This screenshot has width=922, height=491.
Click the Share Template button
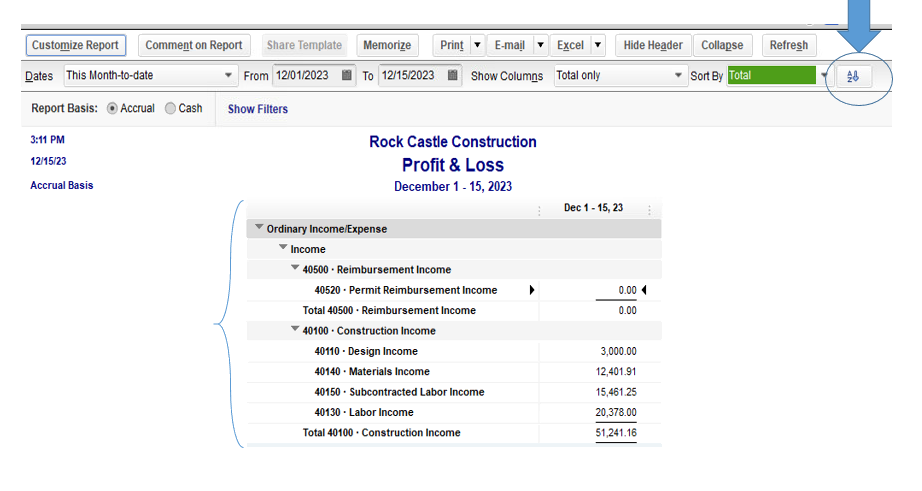(304, 45)
